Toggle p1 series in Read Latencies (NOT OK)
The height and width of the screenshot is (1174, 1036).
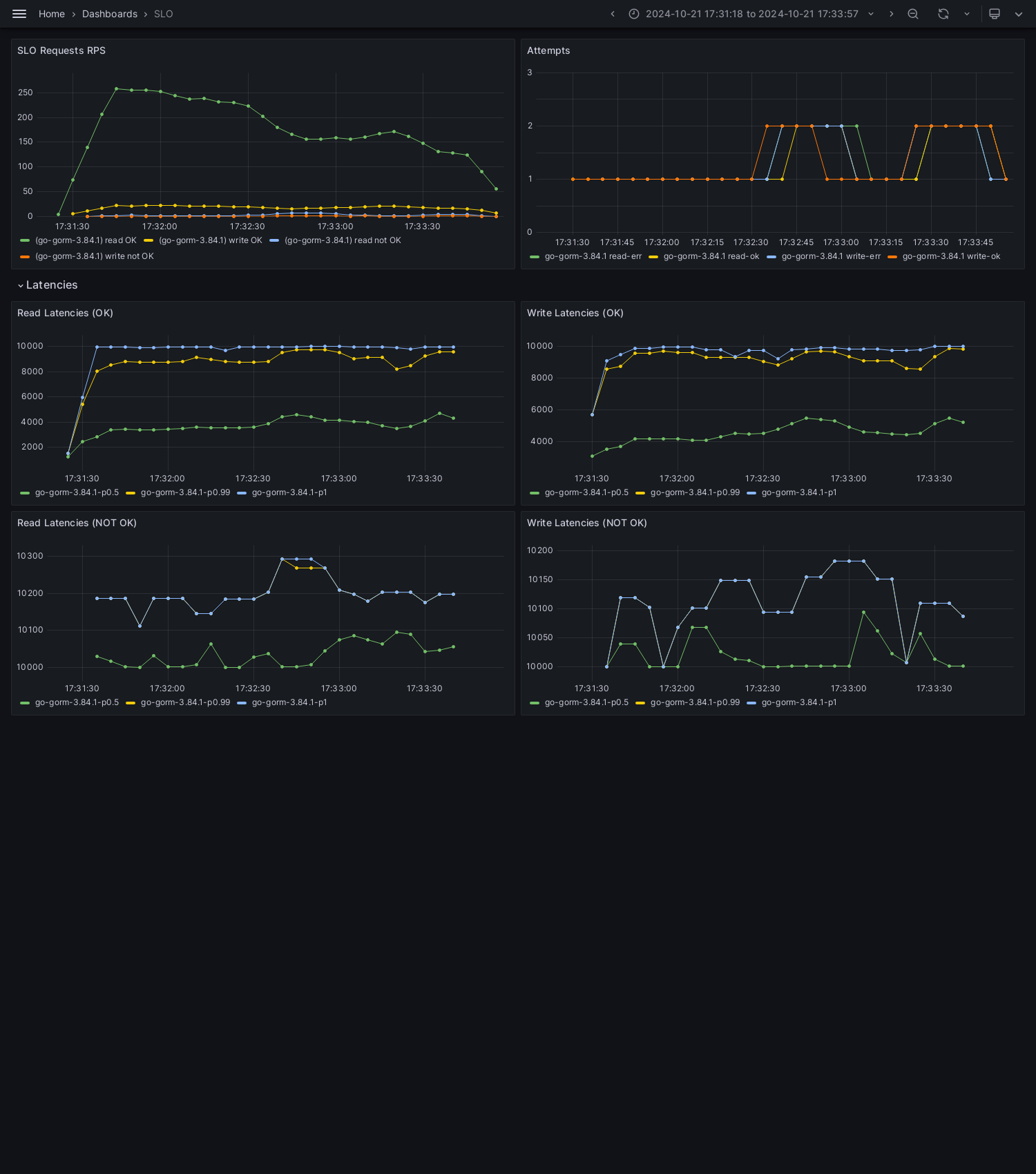pyautogui.click(x=289, y=702)
